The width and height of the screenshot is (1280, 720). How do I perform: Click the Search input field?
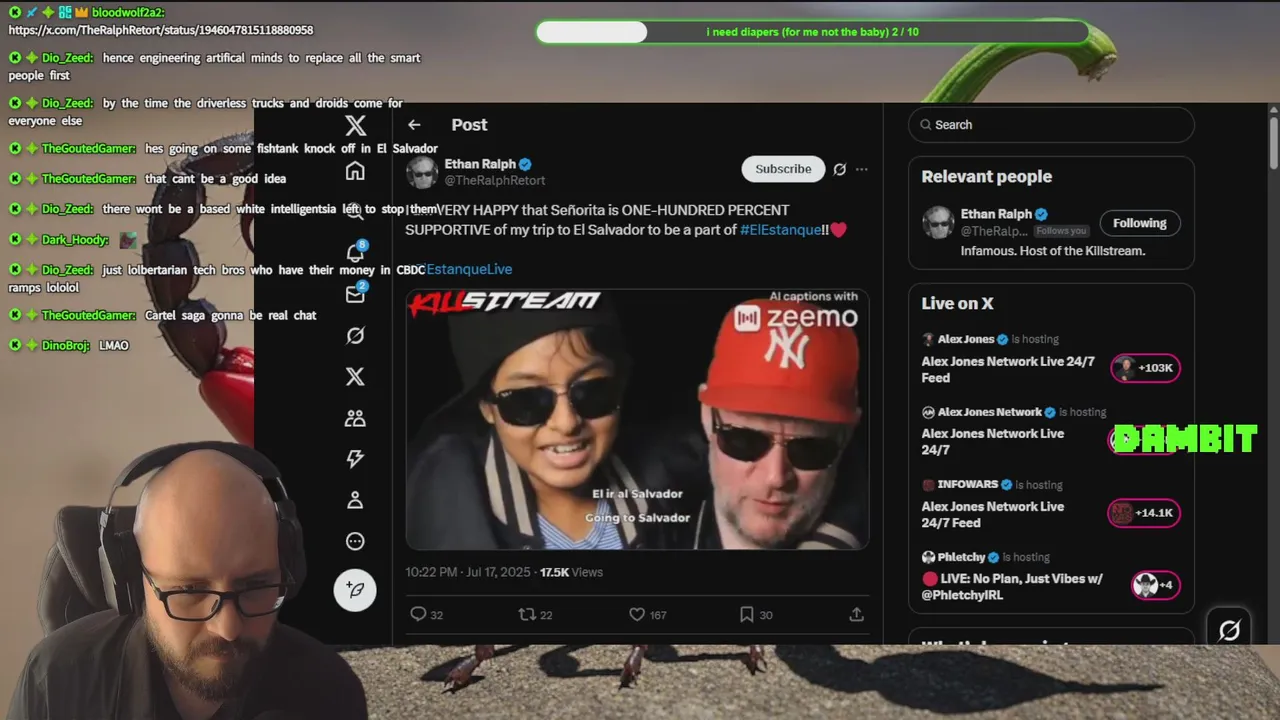click(x=1051, y=125)
